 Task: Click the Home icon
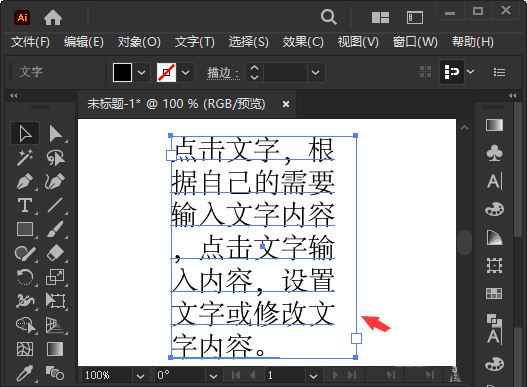coord(53,17)
